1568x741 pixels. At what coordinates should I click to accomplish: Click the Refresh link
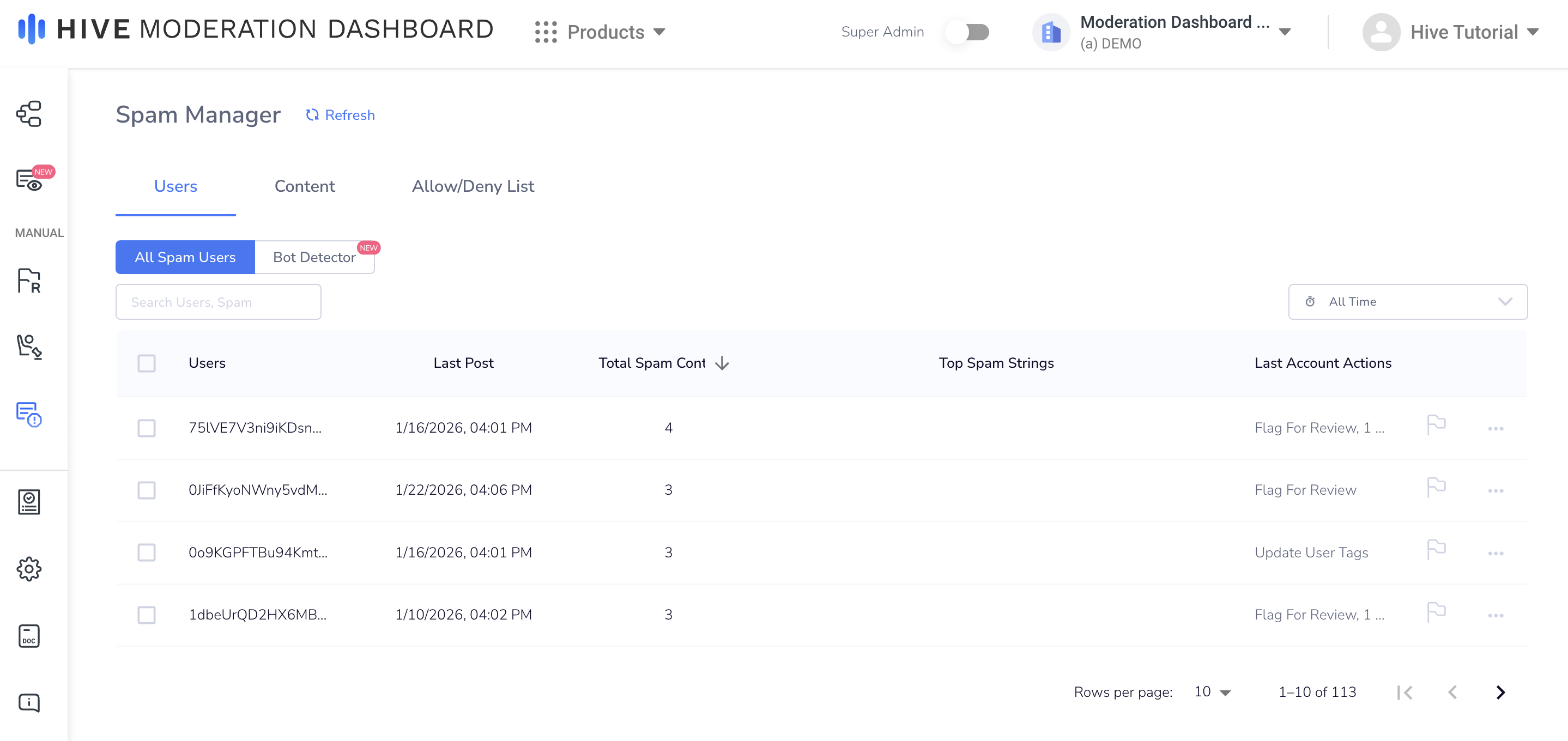click(x=340, y=115)
